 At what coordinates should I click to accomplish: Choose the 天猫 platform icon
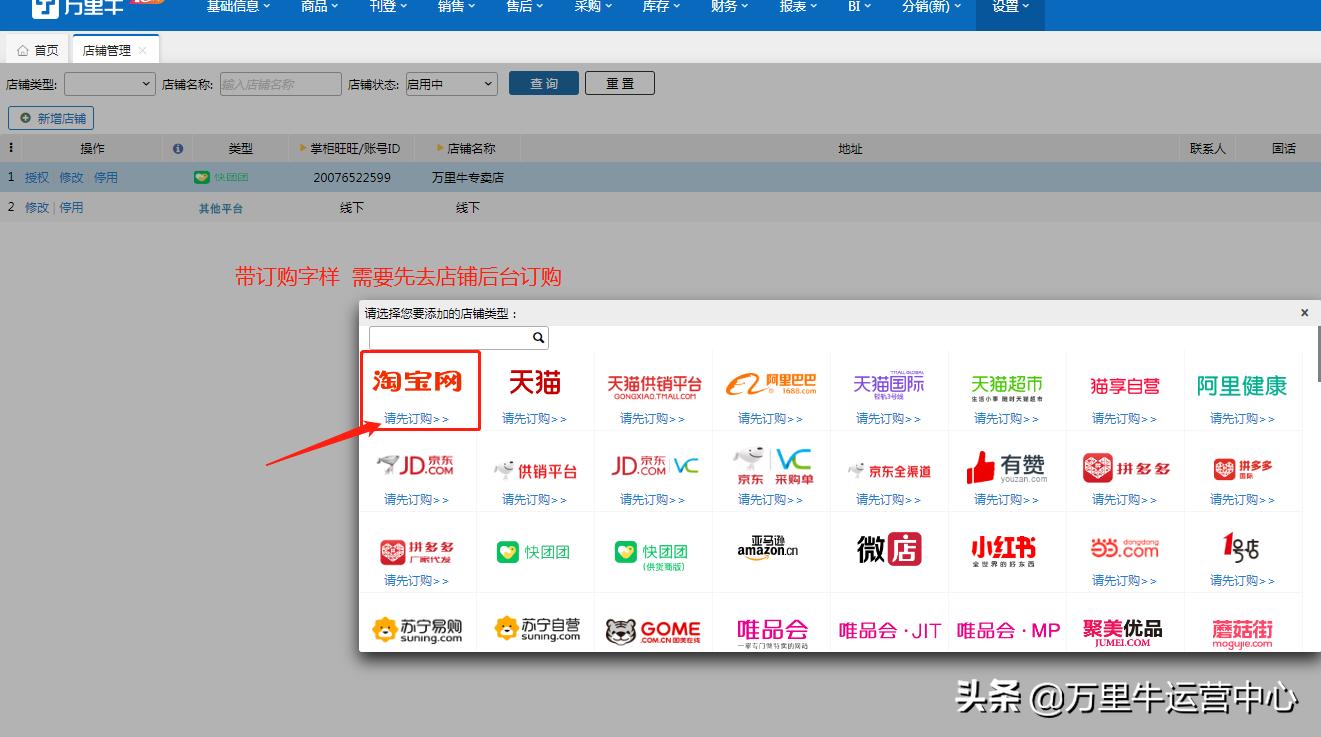point(534,381)
